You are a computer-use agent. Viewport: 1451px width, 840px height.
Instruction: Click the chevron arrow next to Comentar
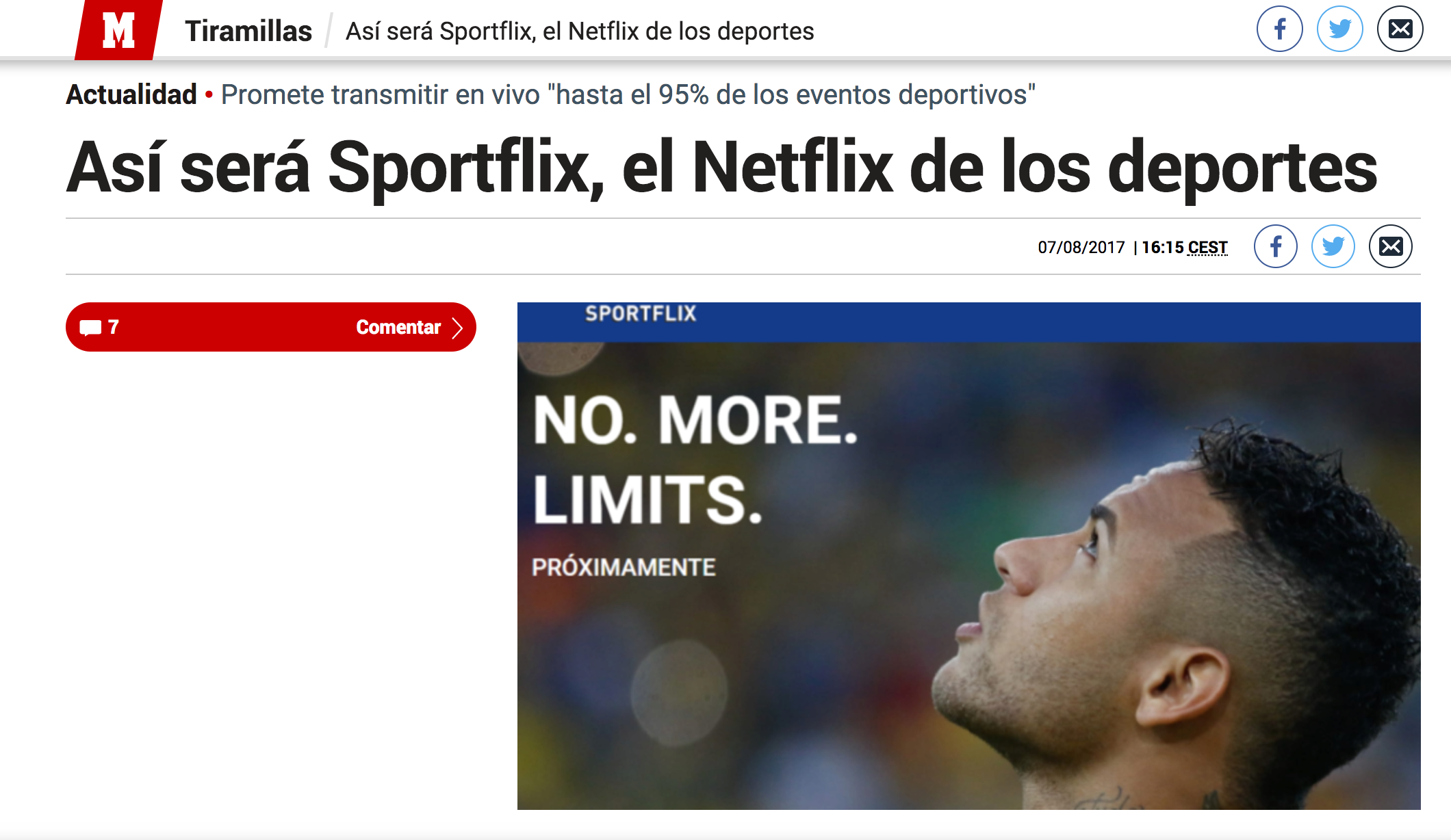(x=458, y=328)
